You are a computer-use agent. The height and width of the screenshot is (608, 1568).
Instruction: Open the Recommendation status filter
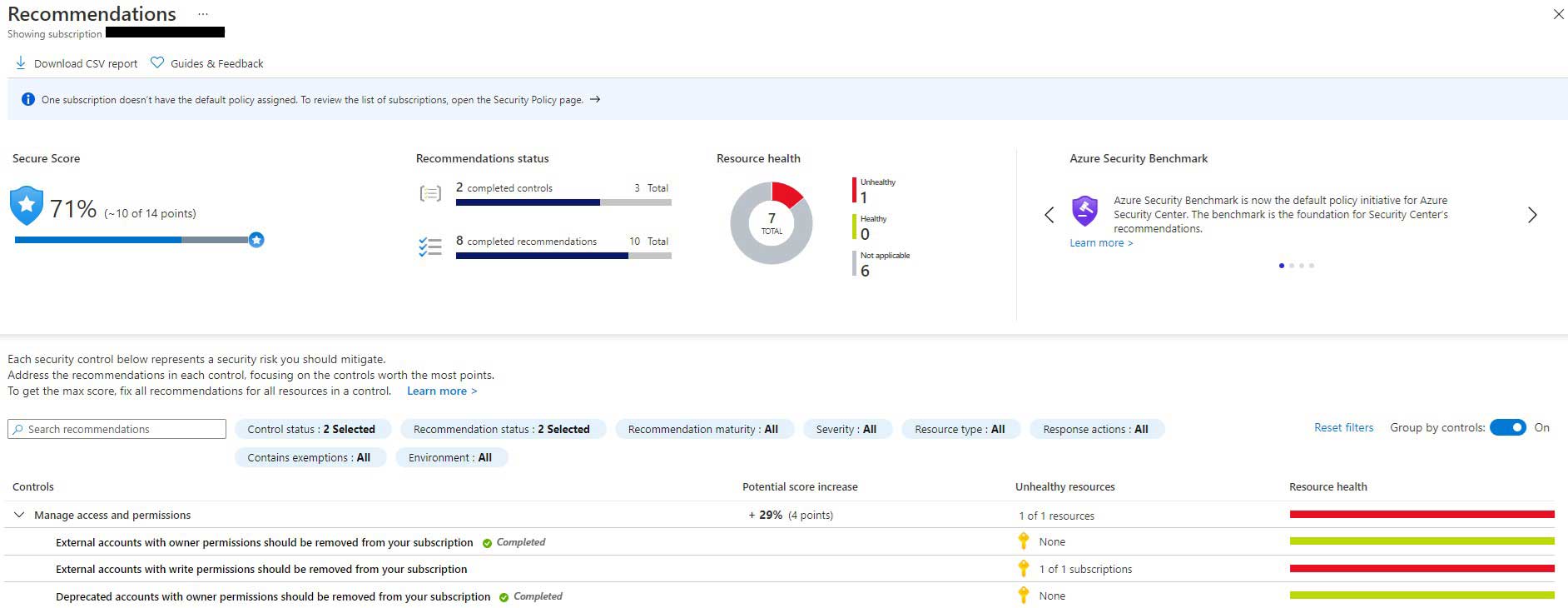coord(502,429)
